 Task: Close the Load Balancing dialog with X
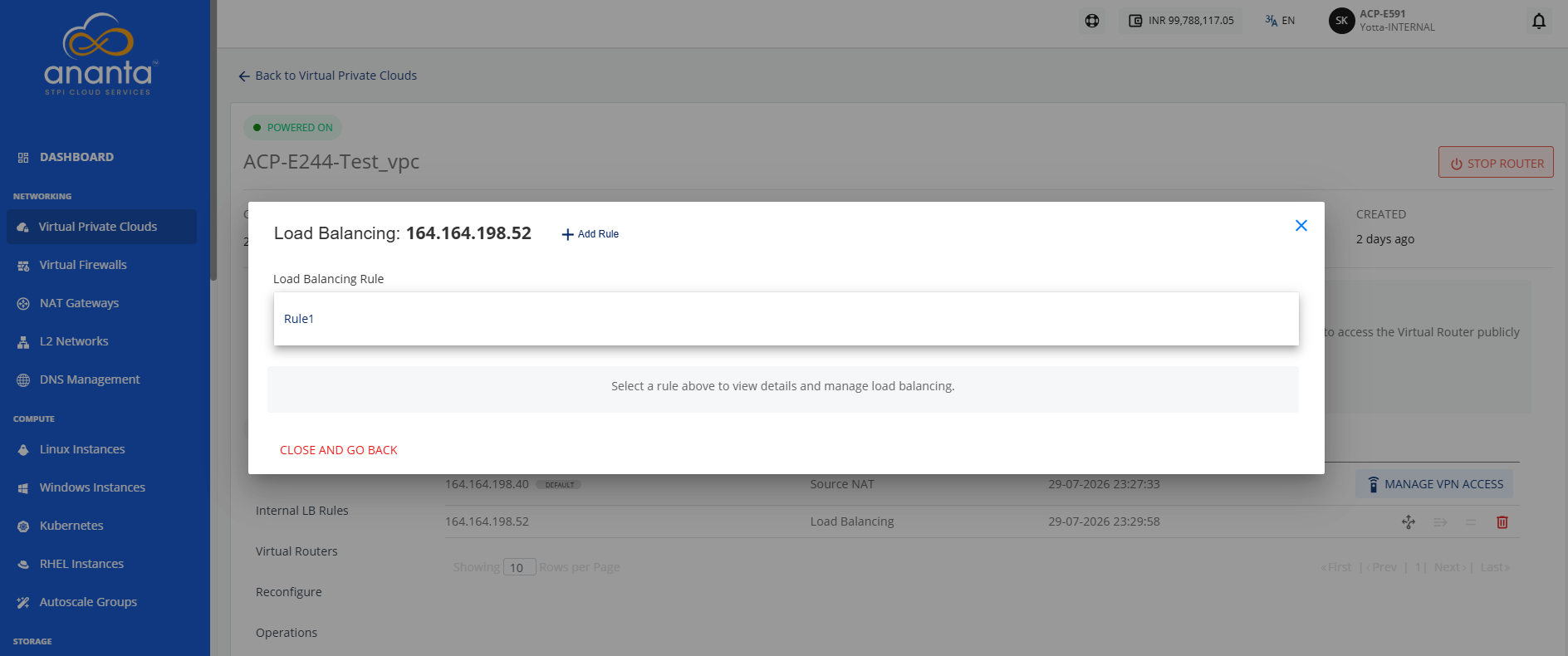click(1301, 226)
